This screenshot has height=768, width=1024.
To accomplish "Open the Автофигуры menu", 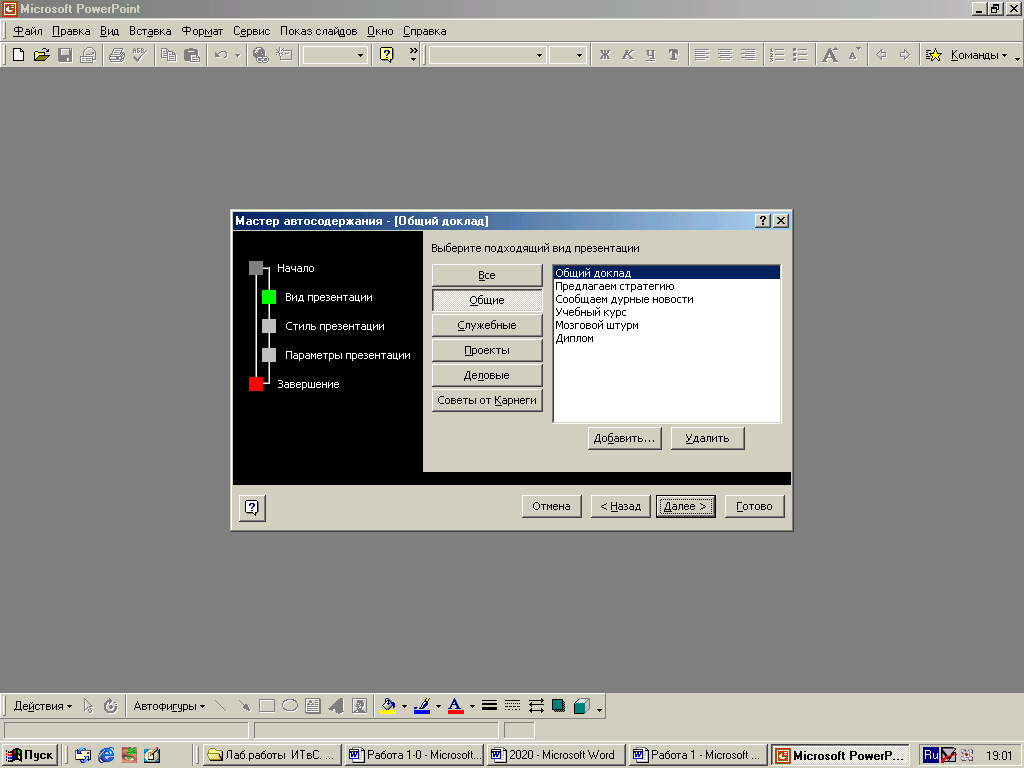I will point(169,706).
